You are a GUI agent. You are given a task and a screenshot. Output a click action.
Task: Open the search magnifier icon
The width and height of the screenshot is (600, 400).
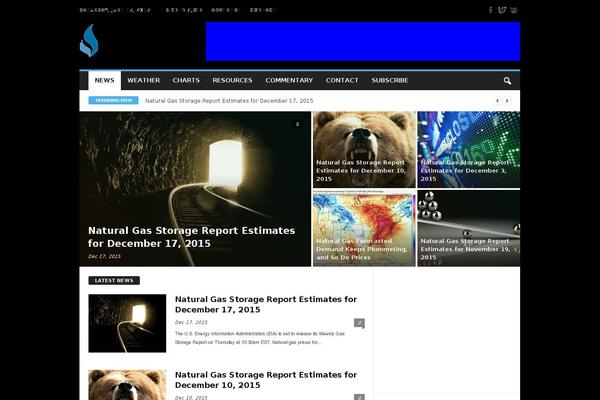pos(507,81)
